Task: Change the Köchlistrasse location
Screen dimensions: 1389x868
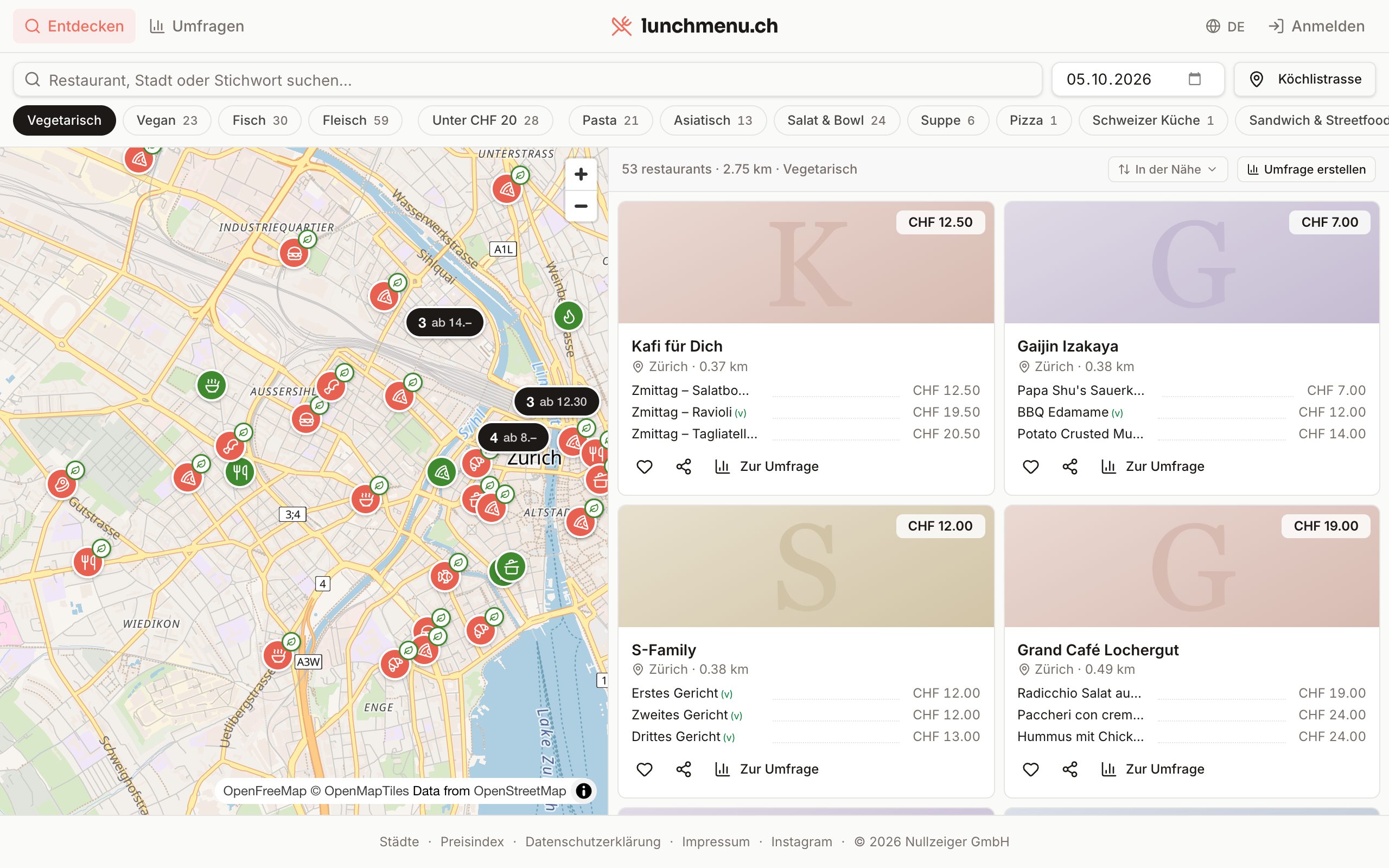Action: coord(1304,79)
